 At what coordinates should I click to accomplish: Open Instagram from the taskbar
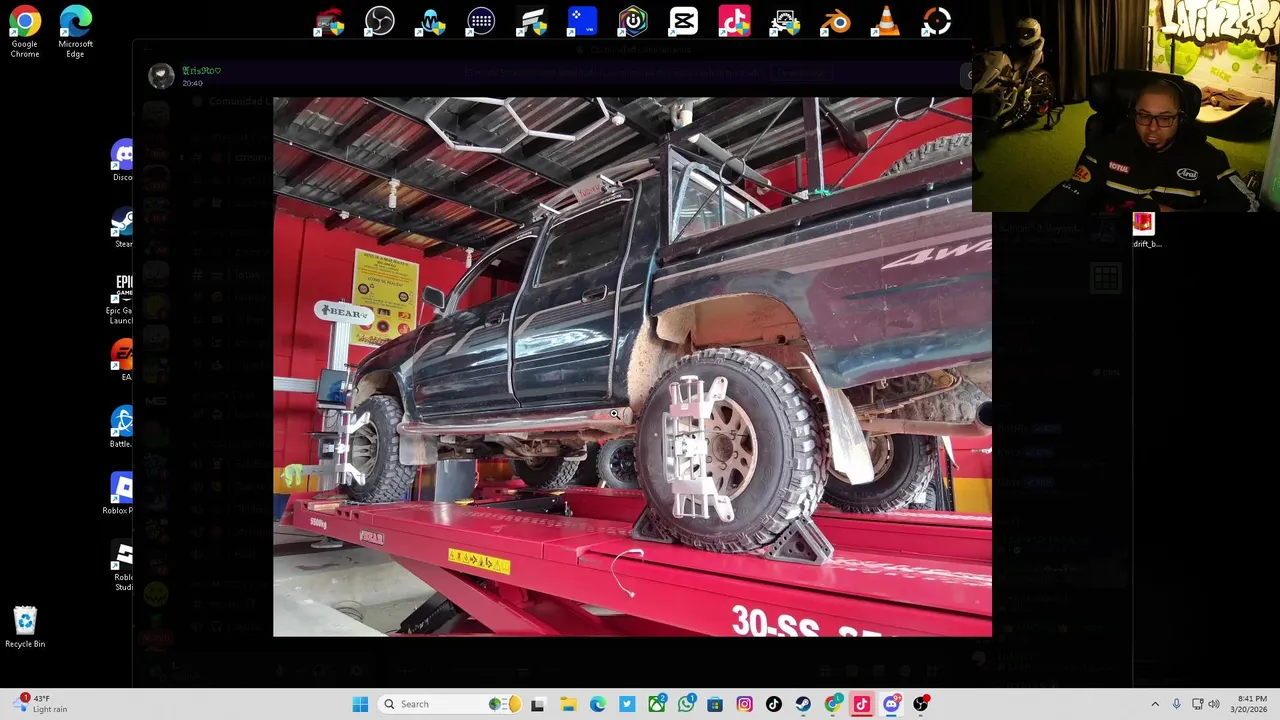click(x=744, y=704)
